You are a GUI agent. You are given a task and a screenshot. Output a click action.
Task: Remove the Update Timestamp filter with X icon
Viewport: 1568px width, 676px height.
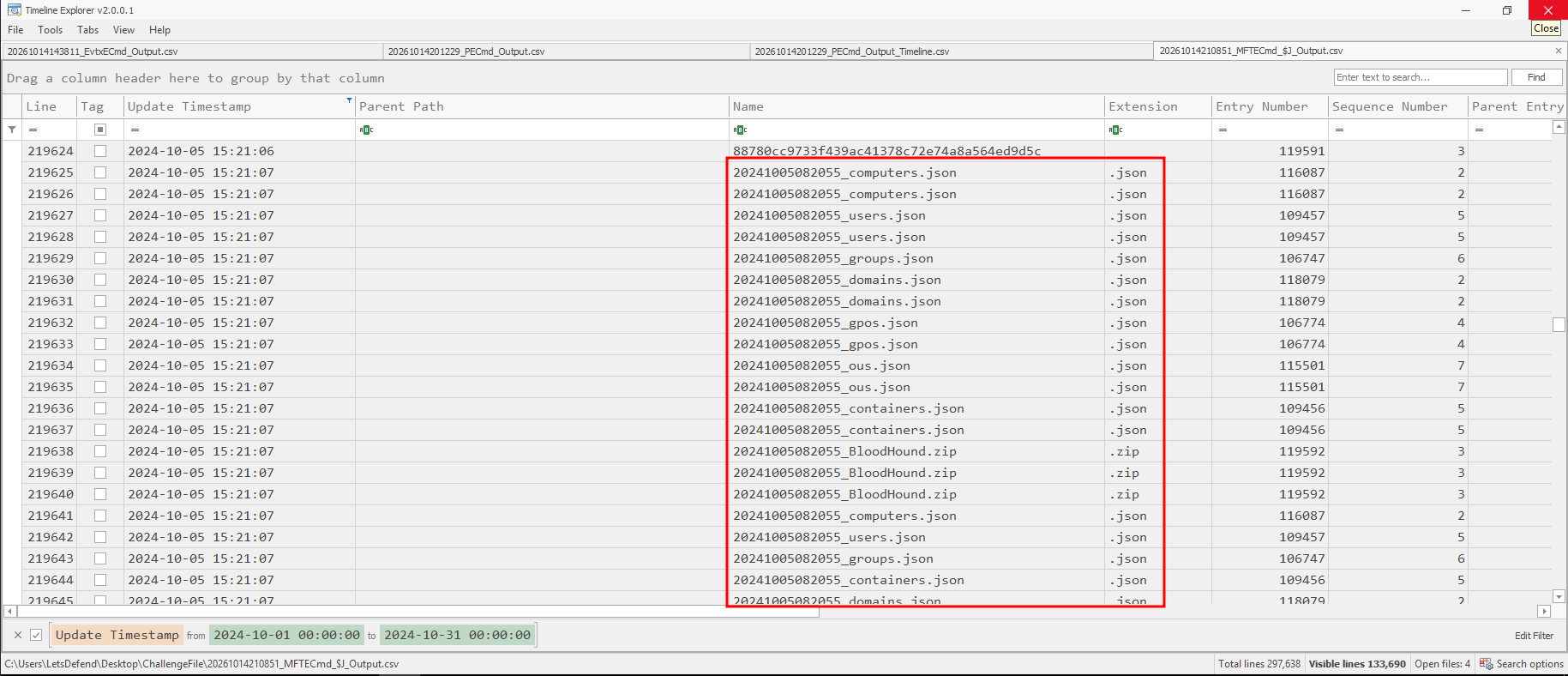tap(18, 635)
